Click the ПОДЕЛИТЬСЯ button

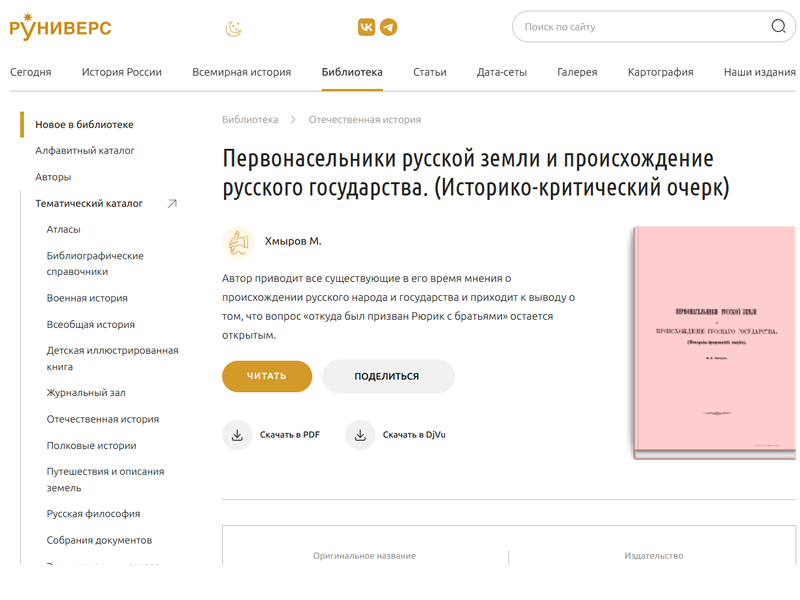coord(388,376)
